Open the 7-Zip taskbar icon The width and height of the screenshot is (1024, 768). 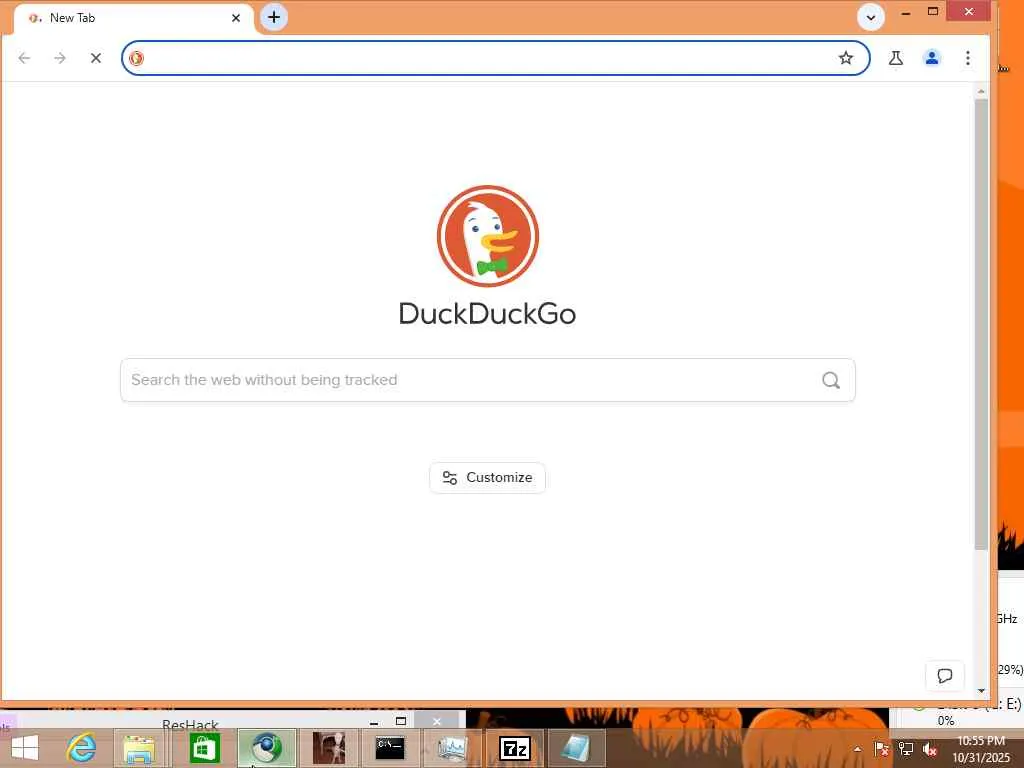515,748
